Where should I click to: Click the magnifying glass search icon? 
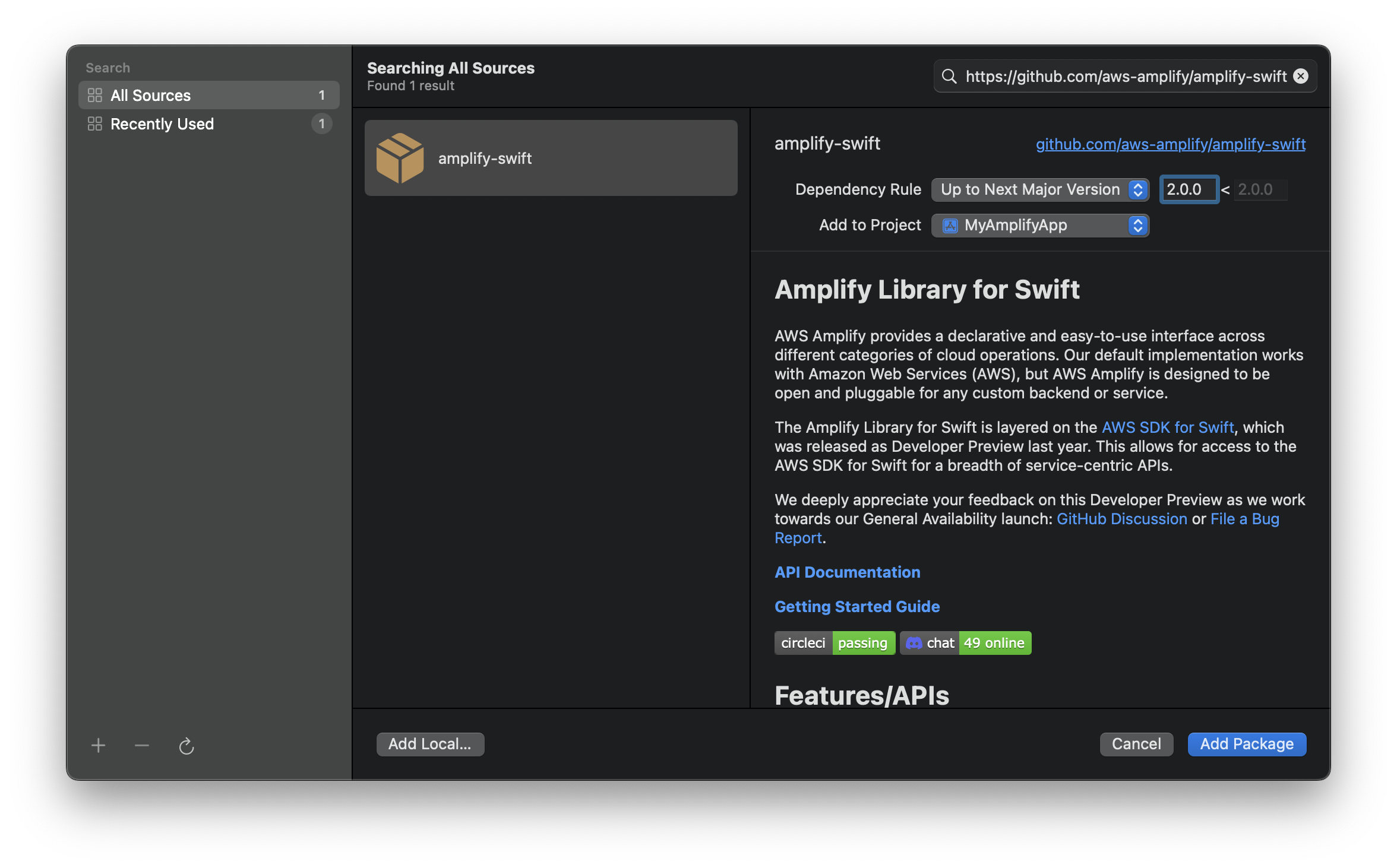949,76
